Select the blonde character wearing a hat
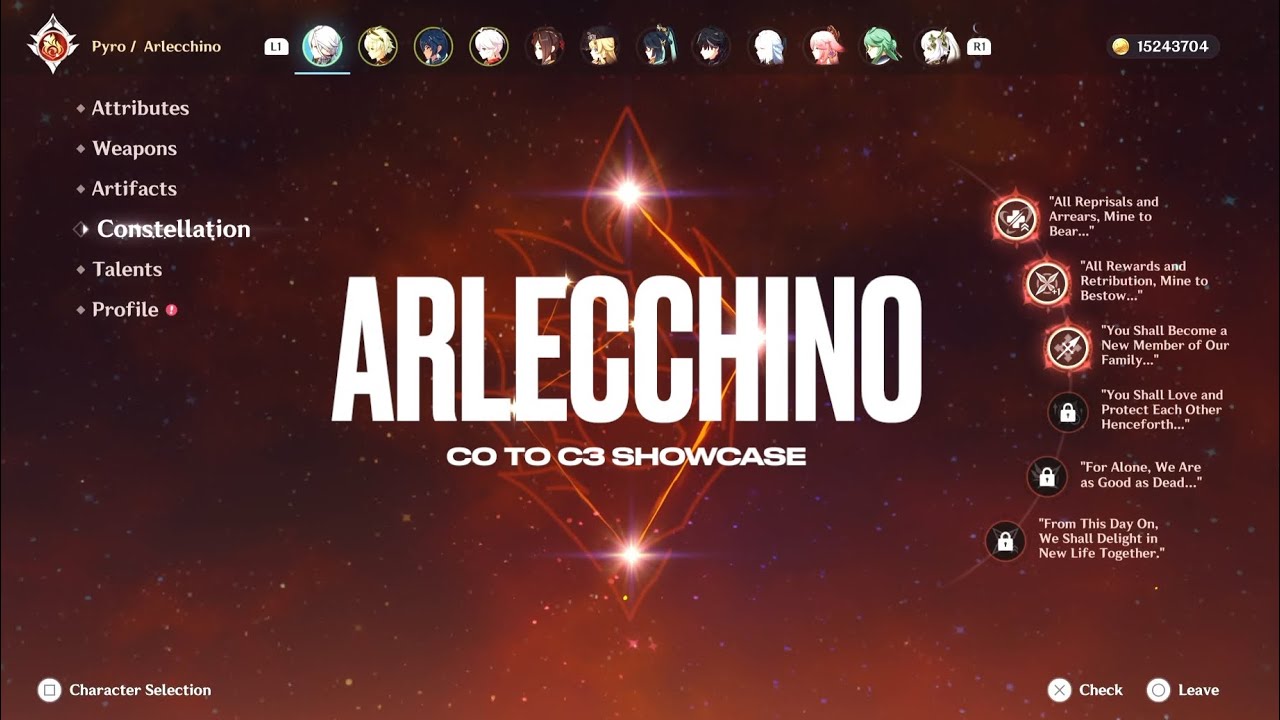Image resolution: width=1280 pixels, height=720 pixels. coord(599,46)
